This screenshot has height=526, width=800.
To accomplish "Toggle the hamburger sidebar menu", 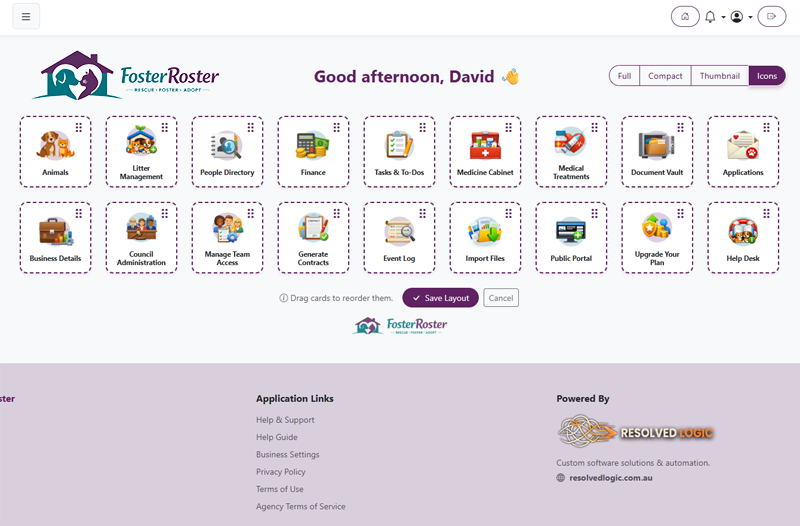I will click(26, 16).
